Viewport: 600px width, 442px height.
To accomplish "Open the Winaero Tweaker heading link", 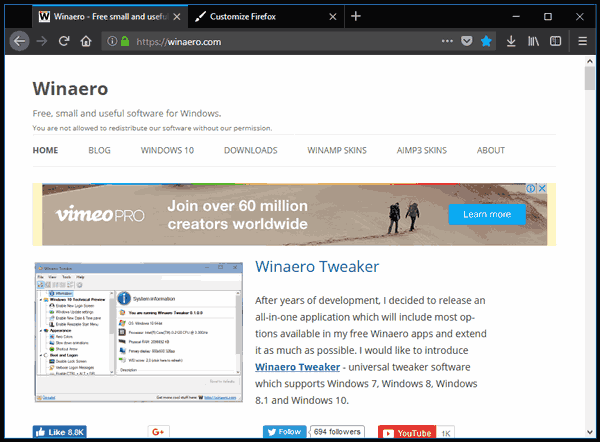I will pyautogui.click(x=317, y=267).
